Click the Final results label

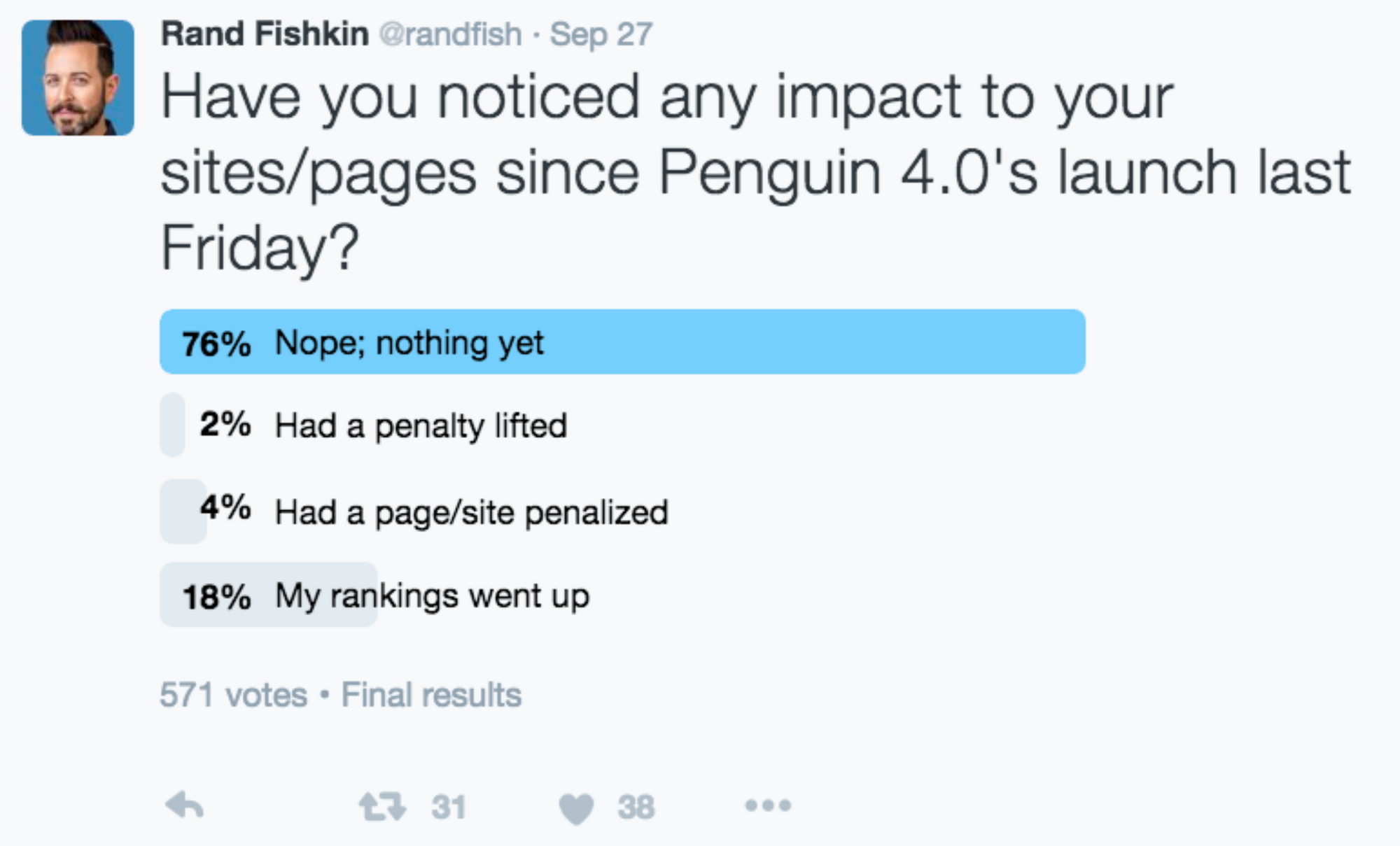431,695
